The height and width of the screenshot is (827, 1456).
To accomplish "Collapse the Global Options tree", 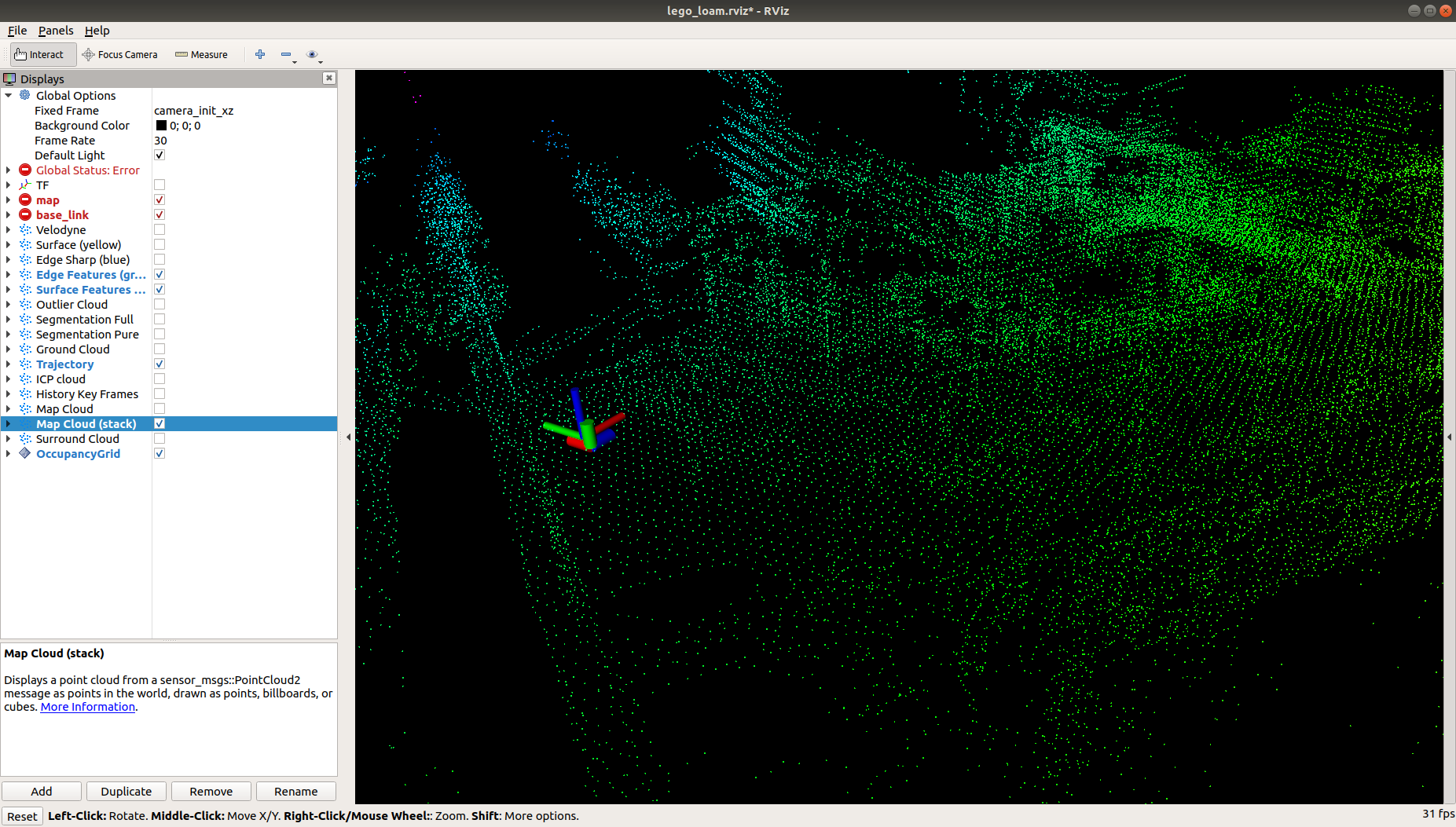I will 9,95.
